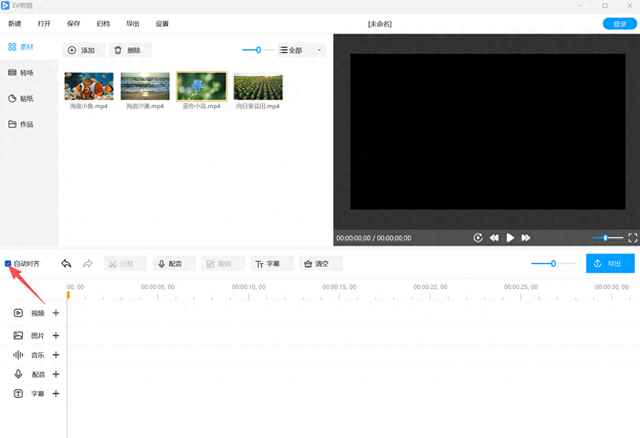Click the play button under the preview
The height and width of the screenshot is (438, 640).
point(510,238)
